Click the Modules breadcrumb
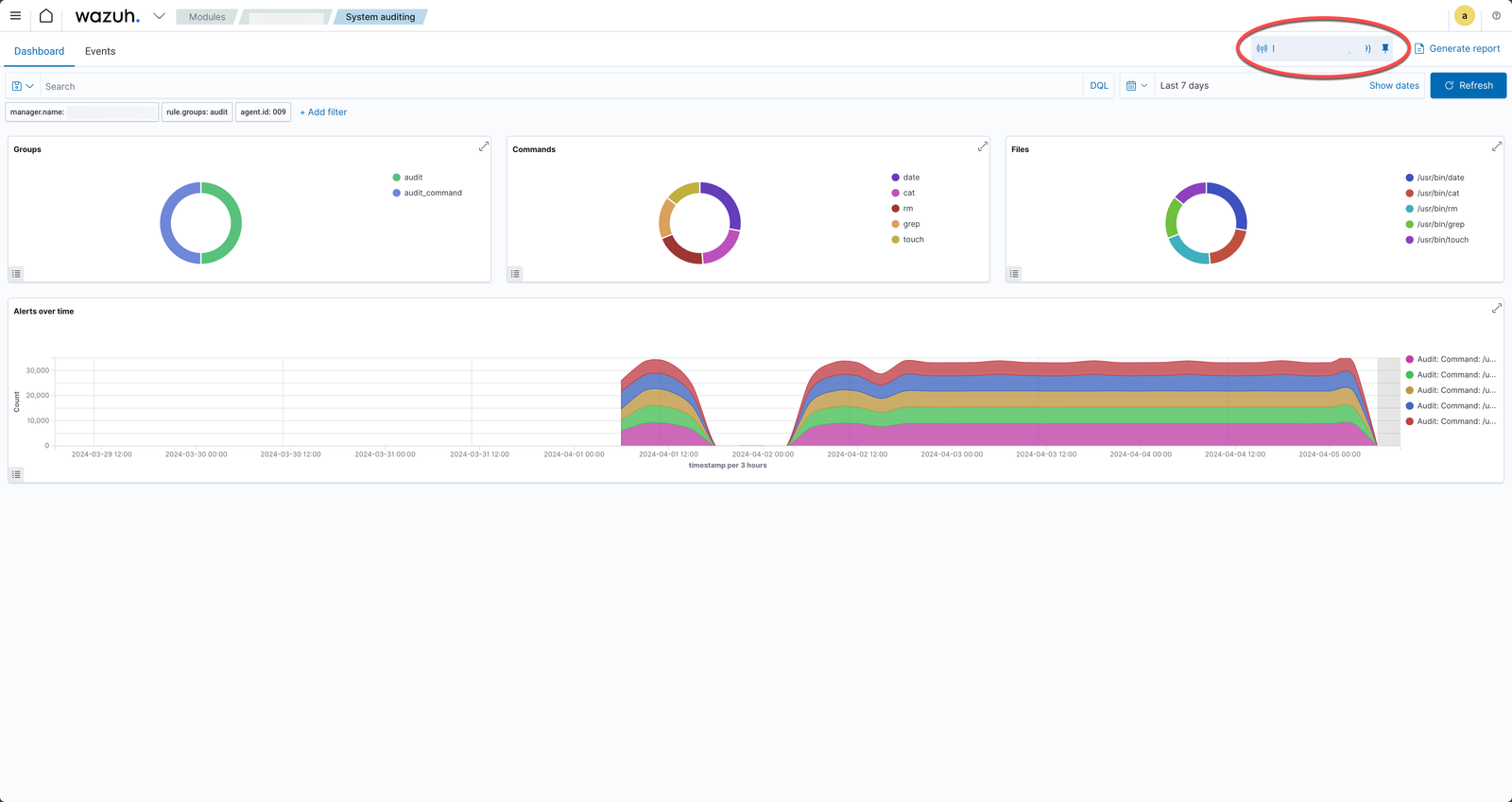1512x802 pixels. point(207,17)
